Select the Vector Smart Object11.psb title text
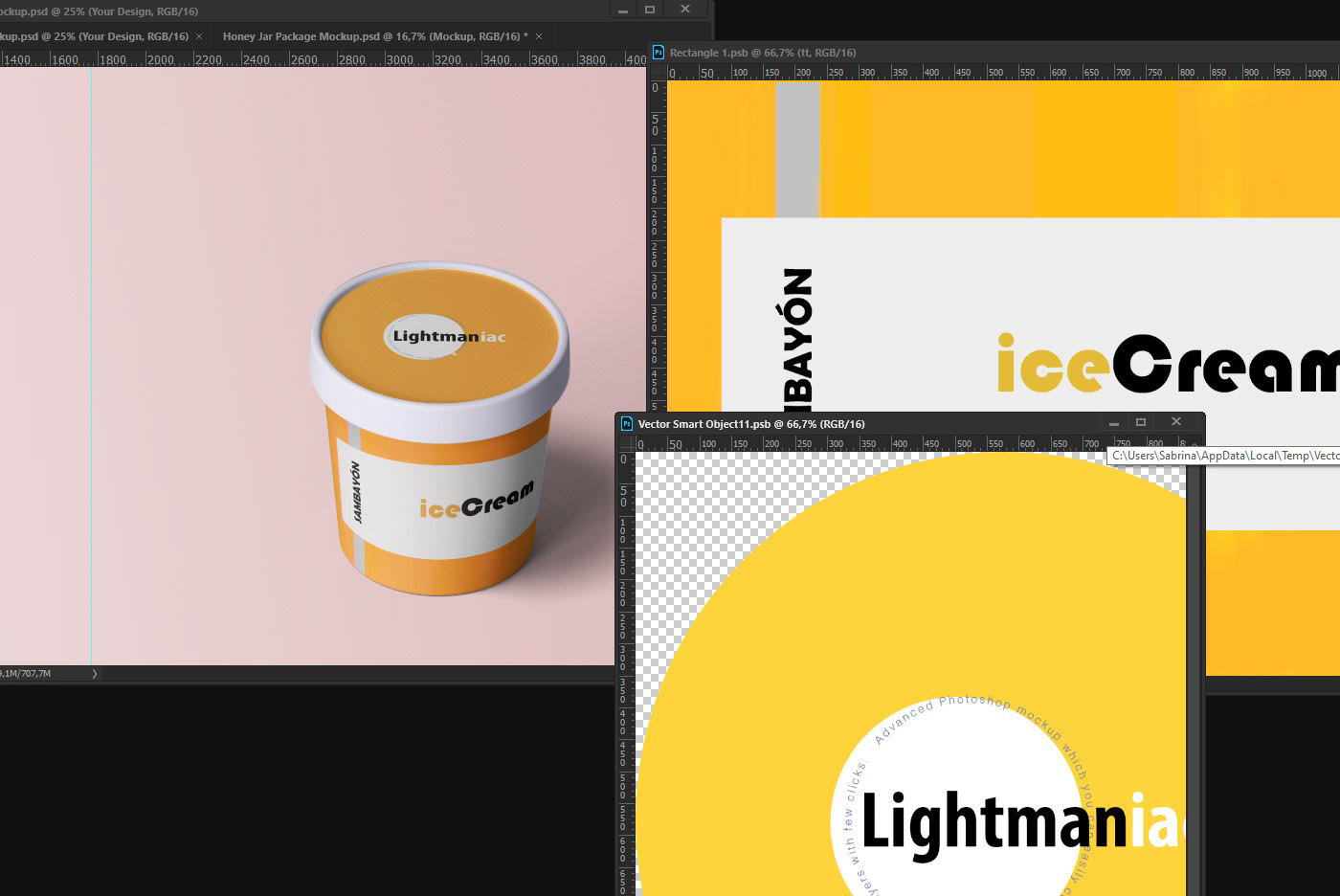The image size is (1340, 896). point(751,424)
